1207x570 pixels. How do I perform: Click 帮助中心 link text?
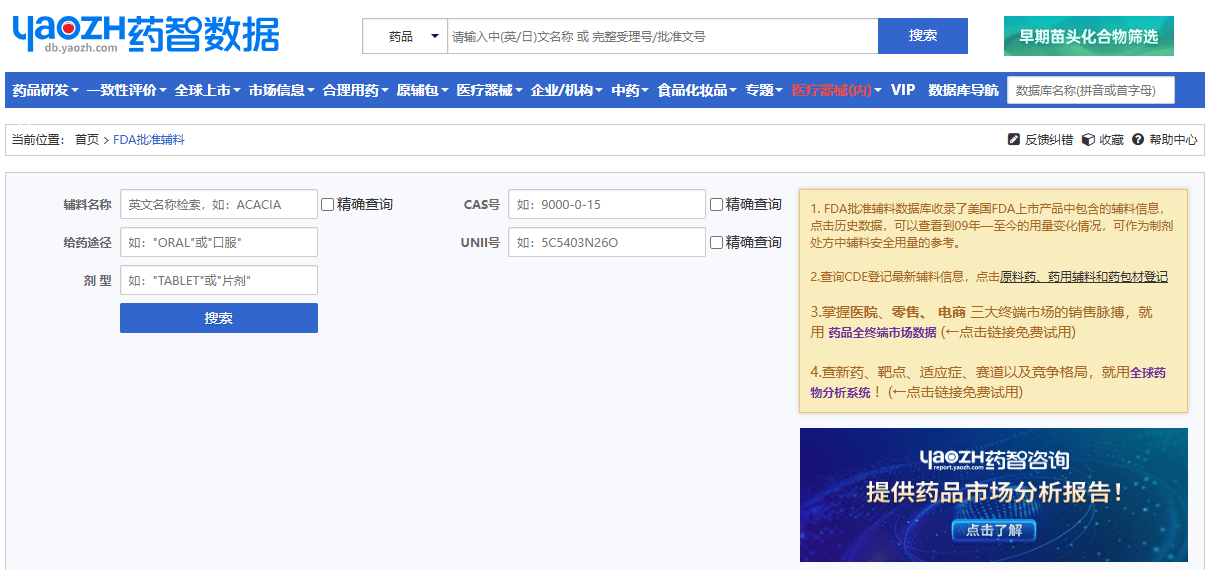[x=1173, y=140]
